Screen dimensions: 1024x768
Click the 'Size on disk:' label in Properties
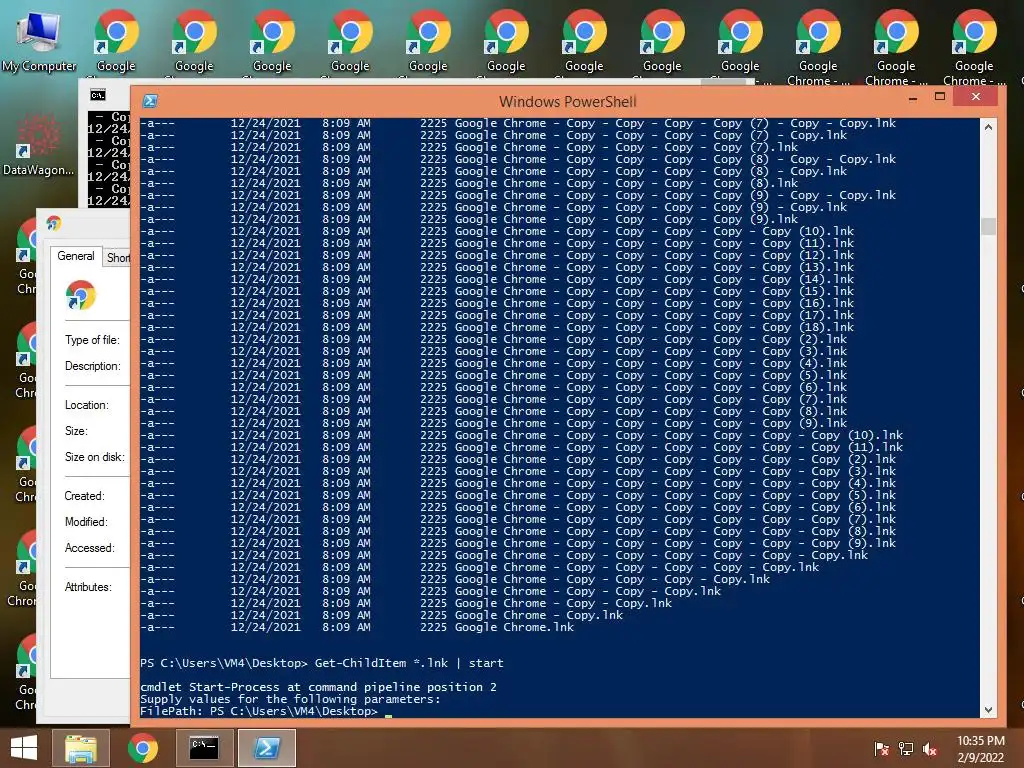[94, 456]
